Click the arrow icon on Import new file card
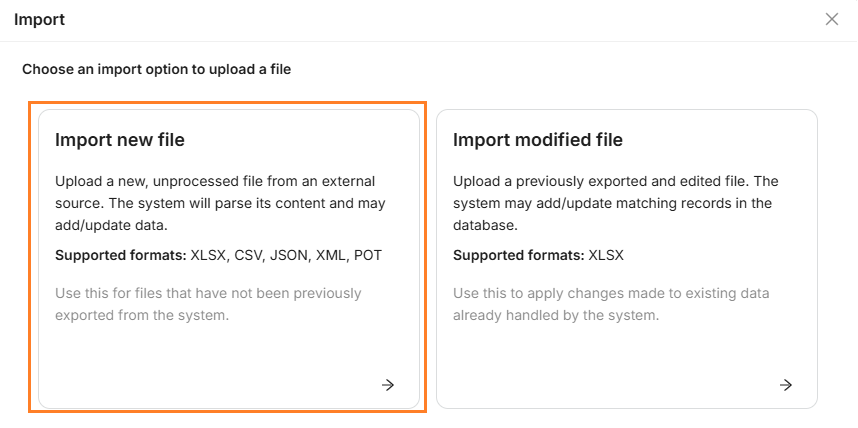This screenshot has width=858, height=428. pyautogui.click(x=388, y=384)
